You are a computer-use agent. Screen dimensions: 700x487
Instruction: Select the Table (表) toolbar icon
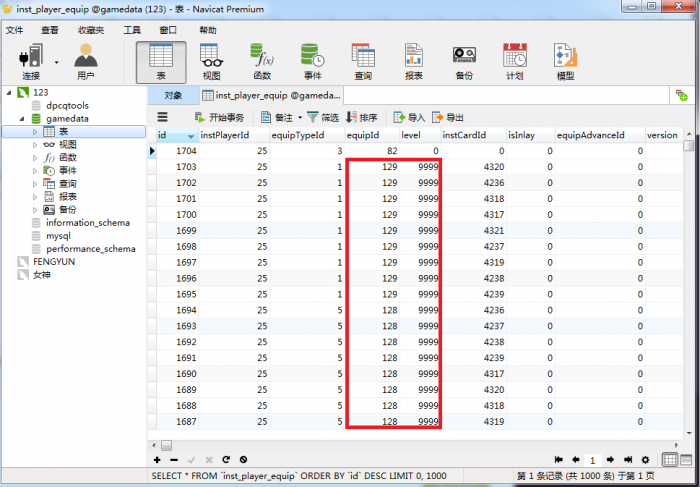coord(161,62)
